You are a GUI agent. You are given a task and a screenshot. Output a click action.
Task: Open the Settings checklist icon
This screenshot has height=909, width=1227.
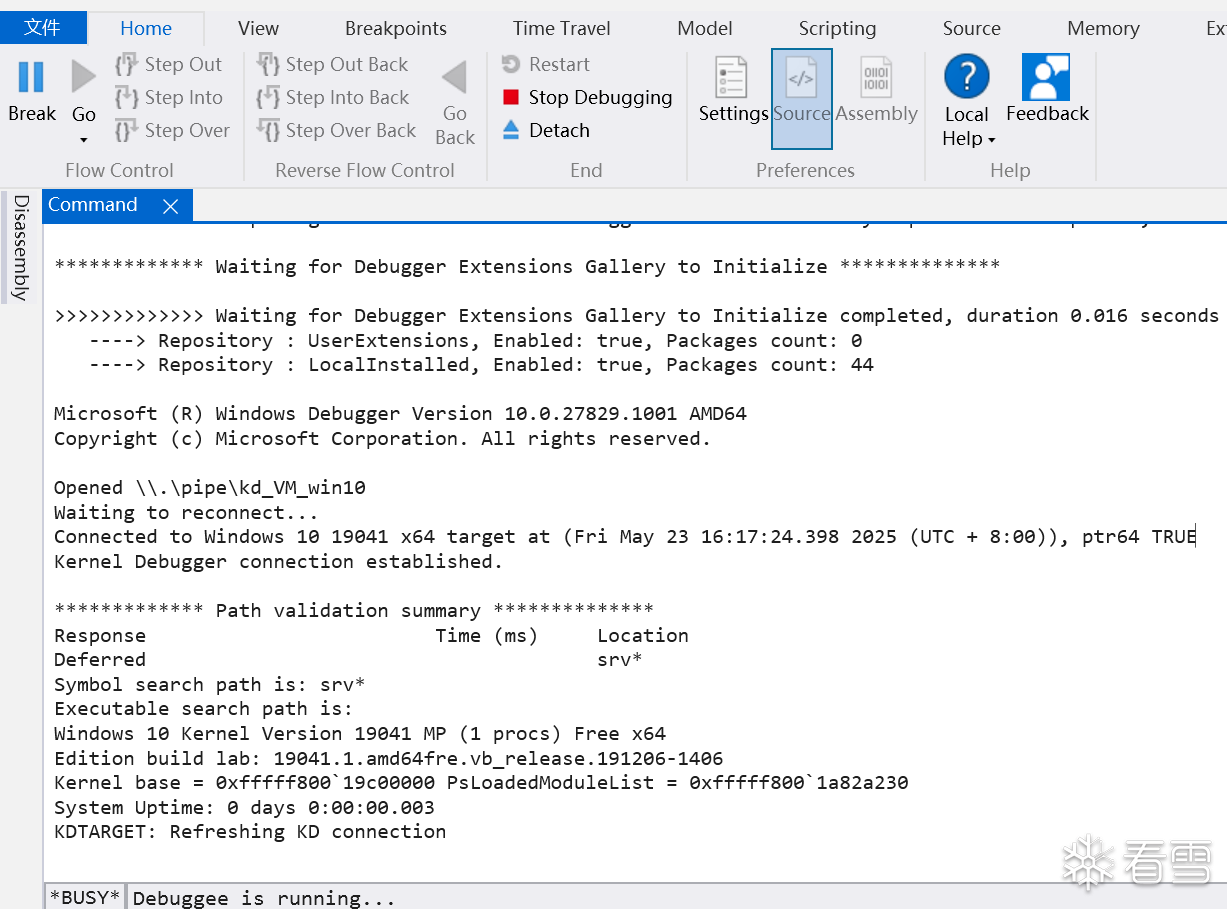[732, 78]
